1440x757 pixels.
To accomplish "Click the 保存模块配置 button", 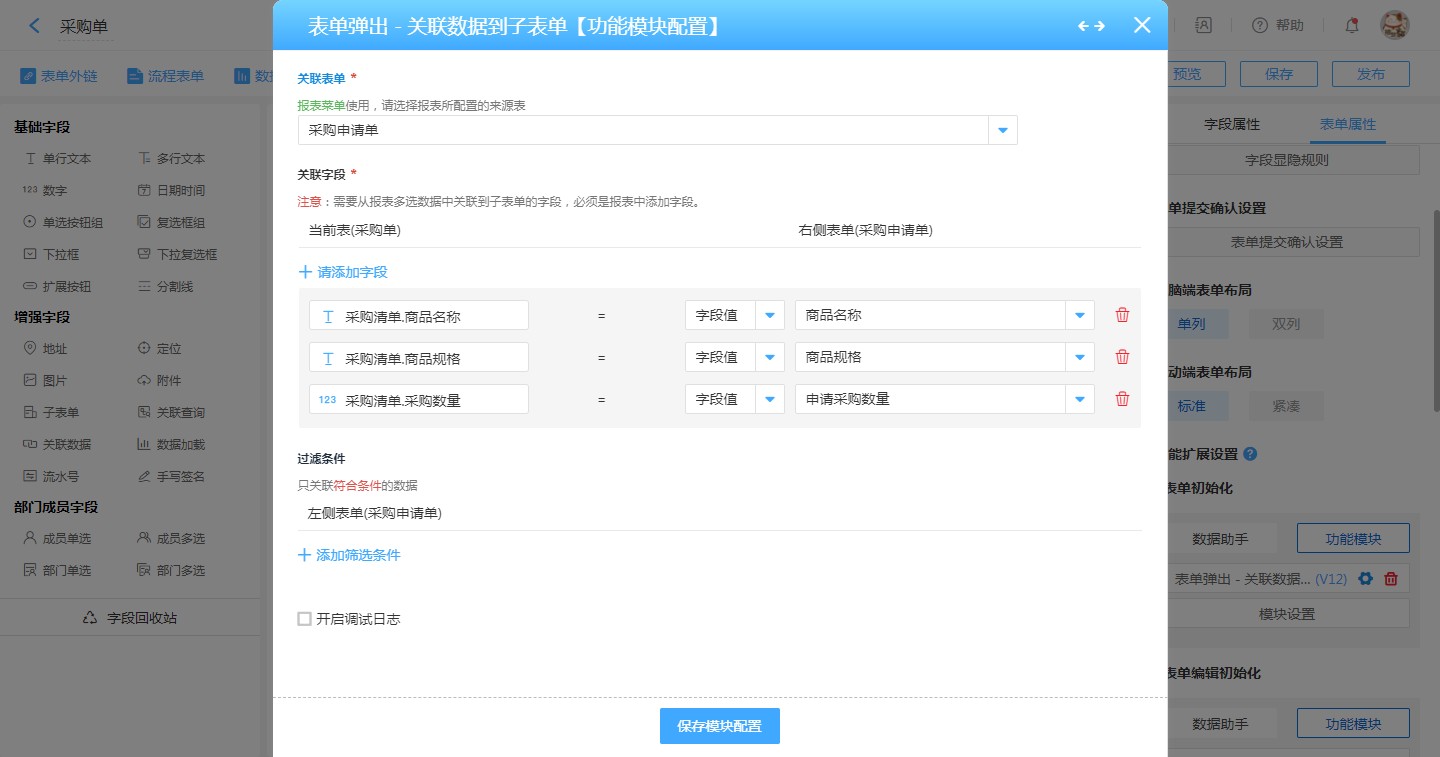I will (x=719, y=726).
